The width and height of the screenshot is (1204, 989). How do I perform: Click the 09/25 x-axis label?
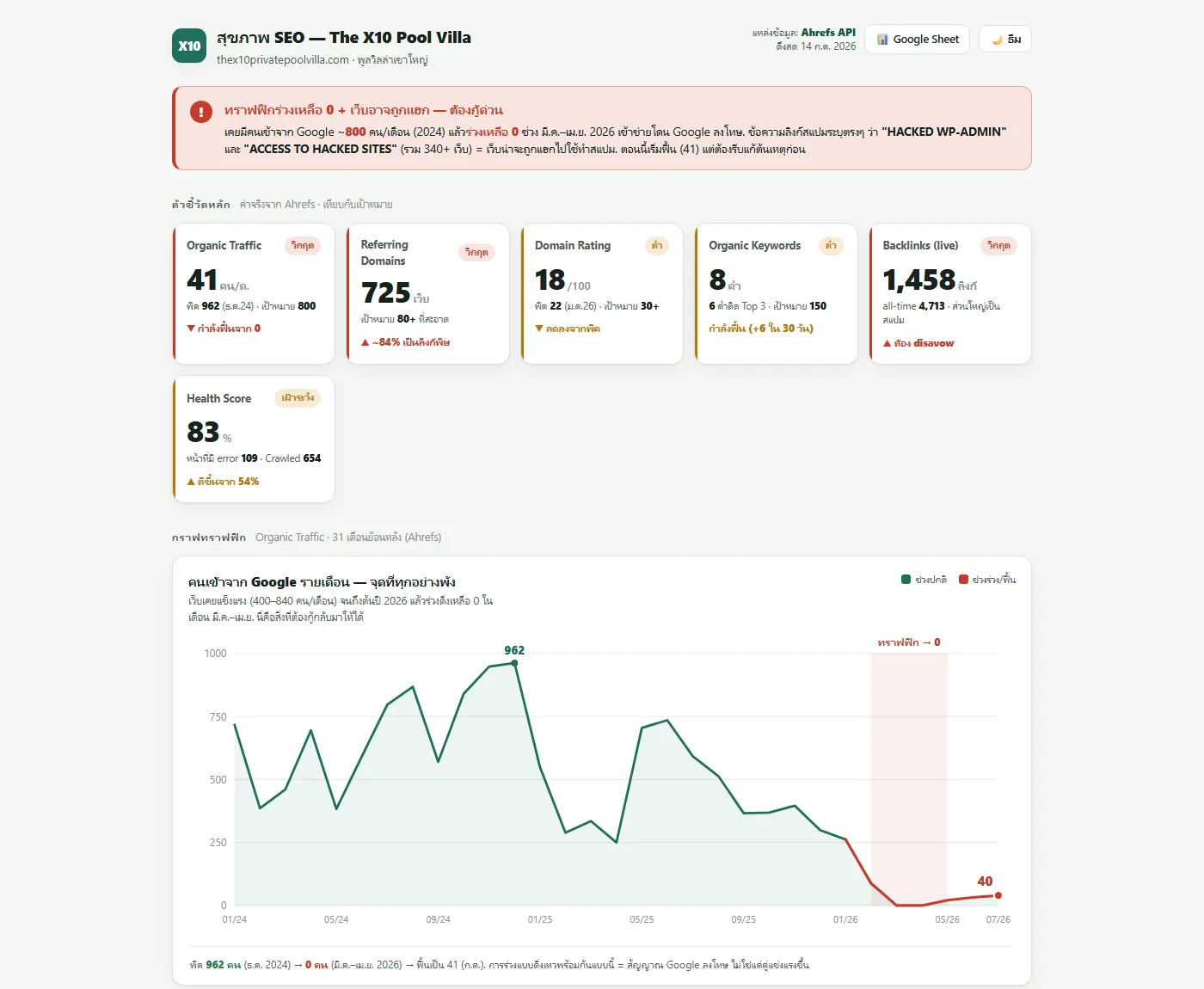pyautogui.click(x=744, y=919)
